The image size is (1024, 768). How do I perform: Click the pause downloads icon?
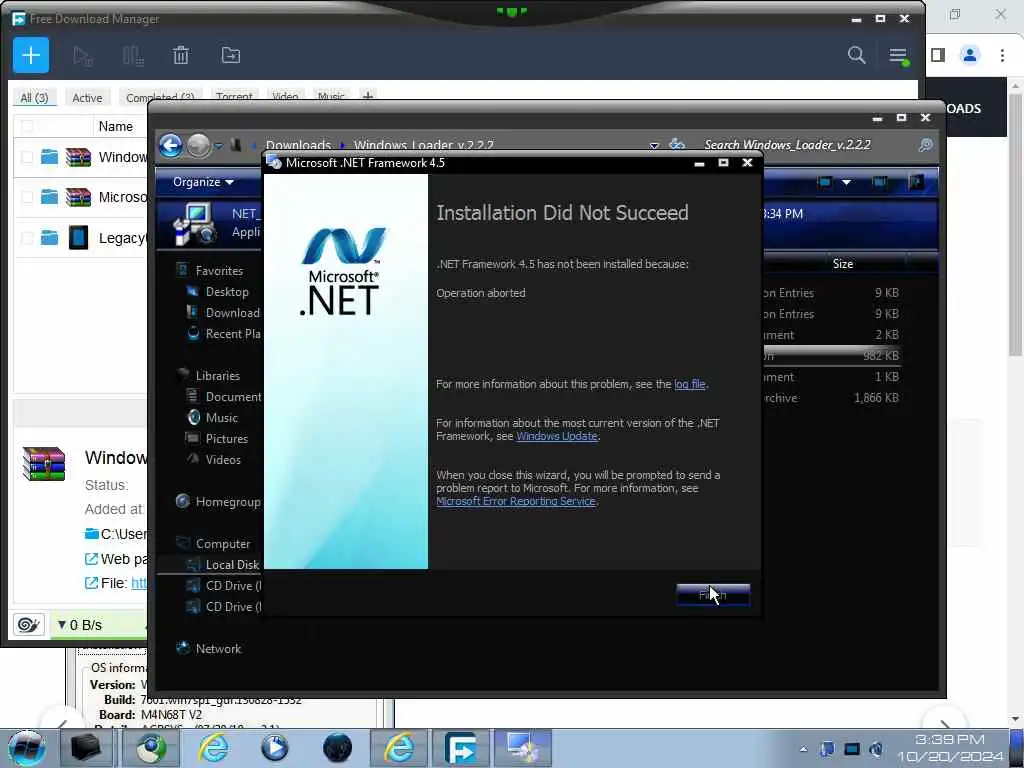pos(133,56)
